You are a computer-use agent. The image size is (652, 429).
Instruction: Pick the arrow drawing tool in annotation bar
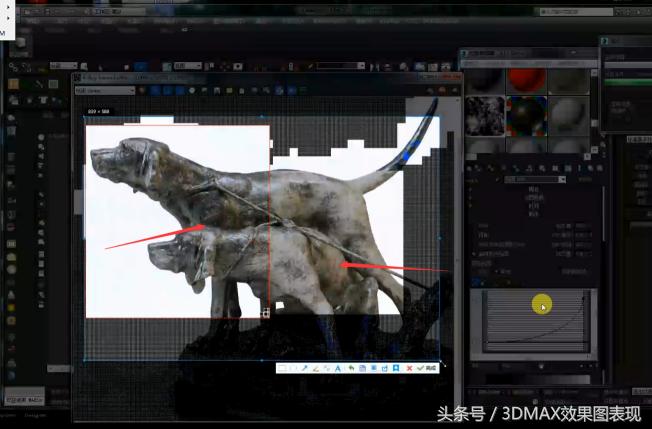click(x=304, y=368)
